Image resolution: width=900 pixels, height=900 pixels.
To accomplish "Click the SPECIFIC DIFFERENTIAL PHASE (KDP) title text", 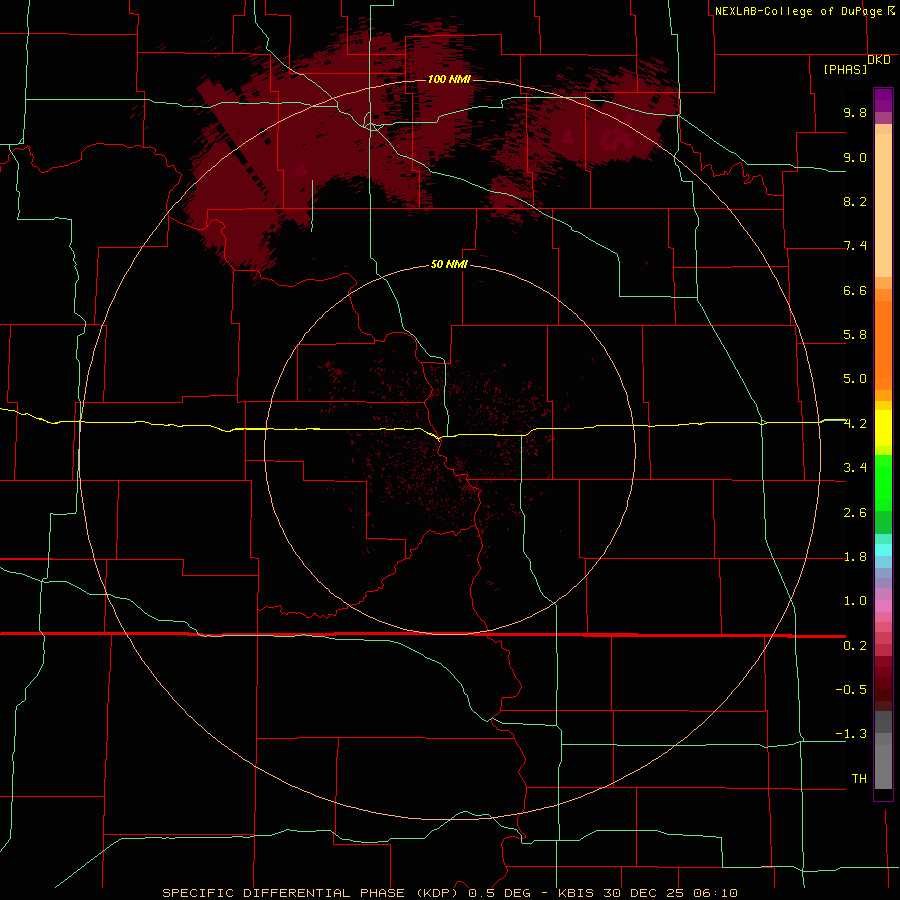I will pyautogui.click(x=309, y=893).
